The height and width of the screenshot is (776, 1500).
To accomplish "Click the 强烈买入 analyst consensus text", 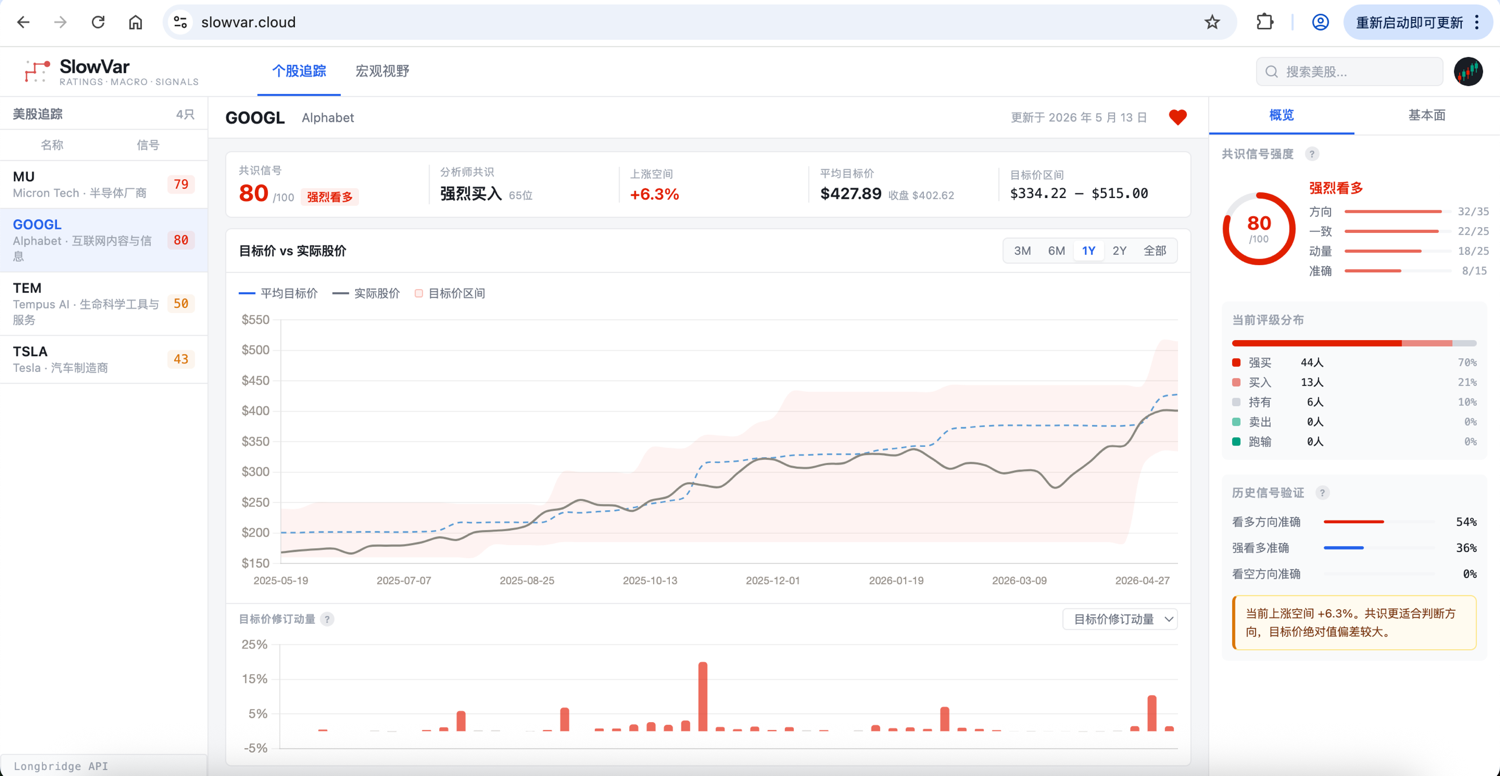I will tap(470, 194).
